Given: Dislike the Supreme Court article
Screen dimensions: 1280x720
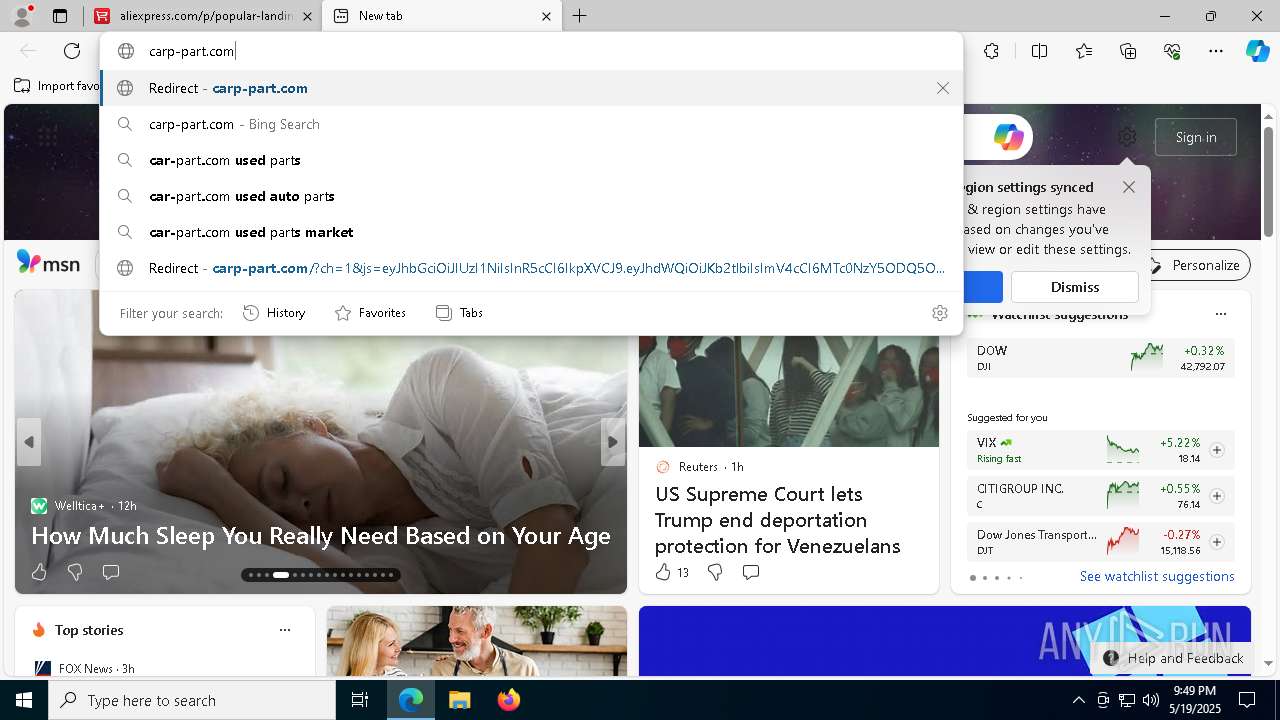Looking at the screenshot, I should point(715,572).
